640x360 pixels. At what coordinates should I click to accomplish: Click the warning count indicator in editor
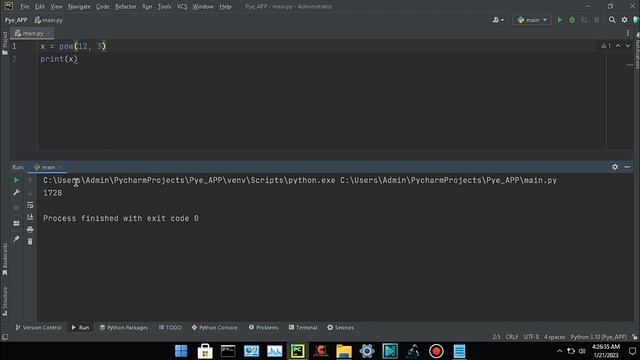click(606, 46)
